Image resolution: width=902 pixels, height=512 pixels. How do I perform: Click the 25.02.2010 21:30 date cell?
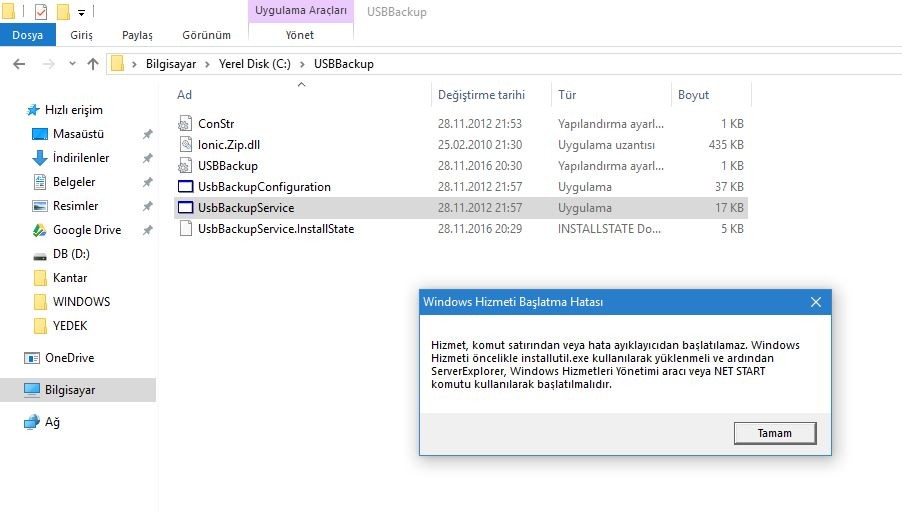480,144
